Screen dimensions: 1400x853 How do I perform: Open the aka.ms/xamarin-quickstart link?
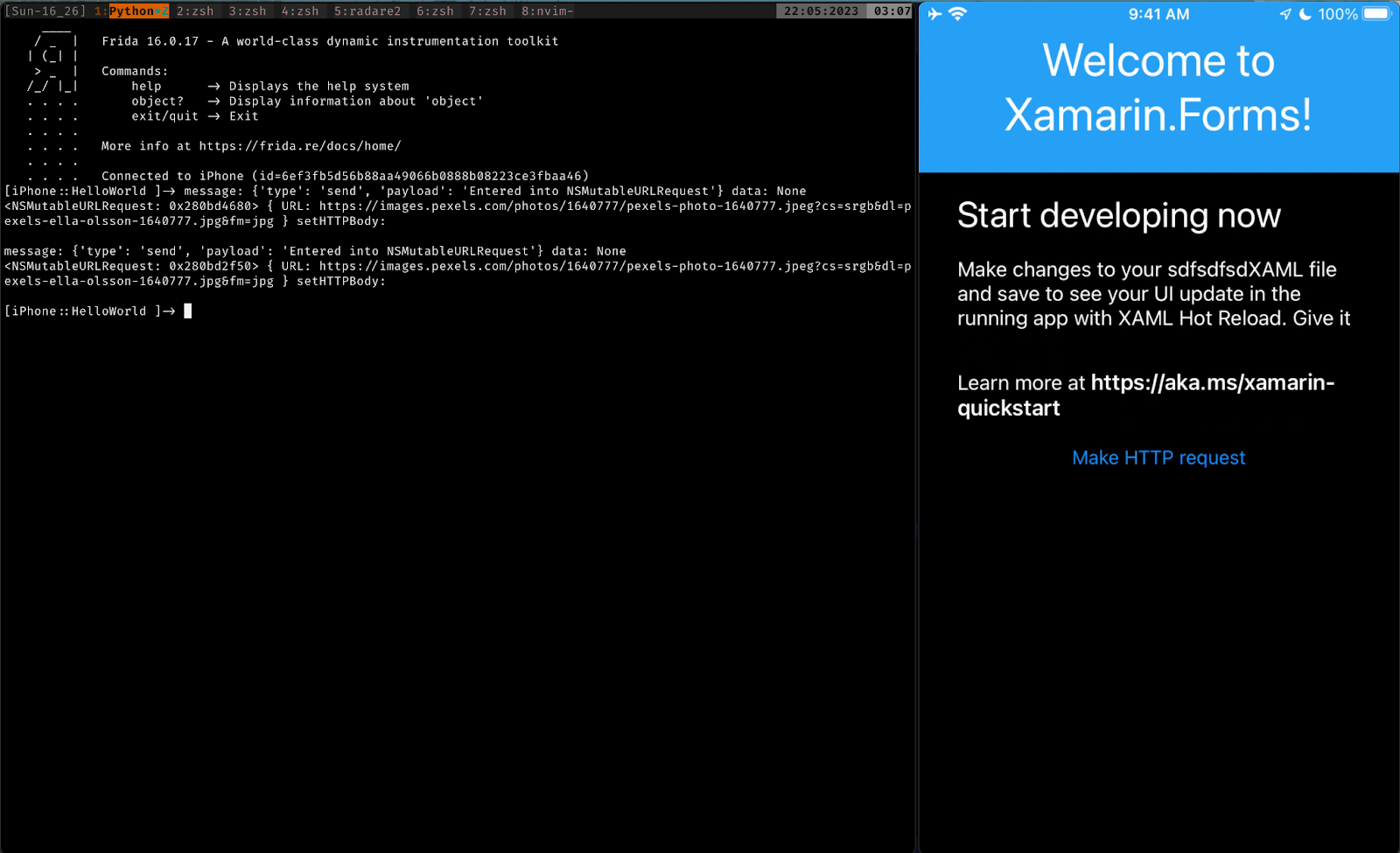pos(1213,382)
